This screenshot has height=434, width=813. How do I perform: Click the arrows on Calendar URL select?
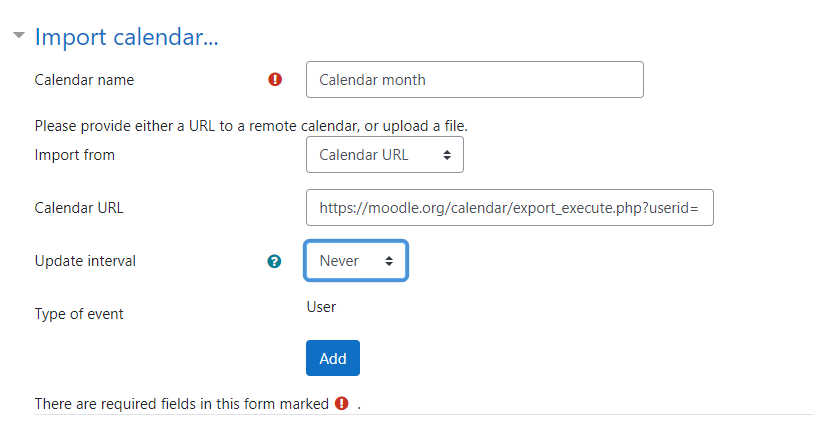pyautogui.click(x=446, y=155)
